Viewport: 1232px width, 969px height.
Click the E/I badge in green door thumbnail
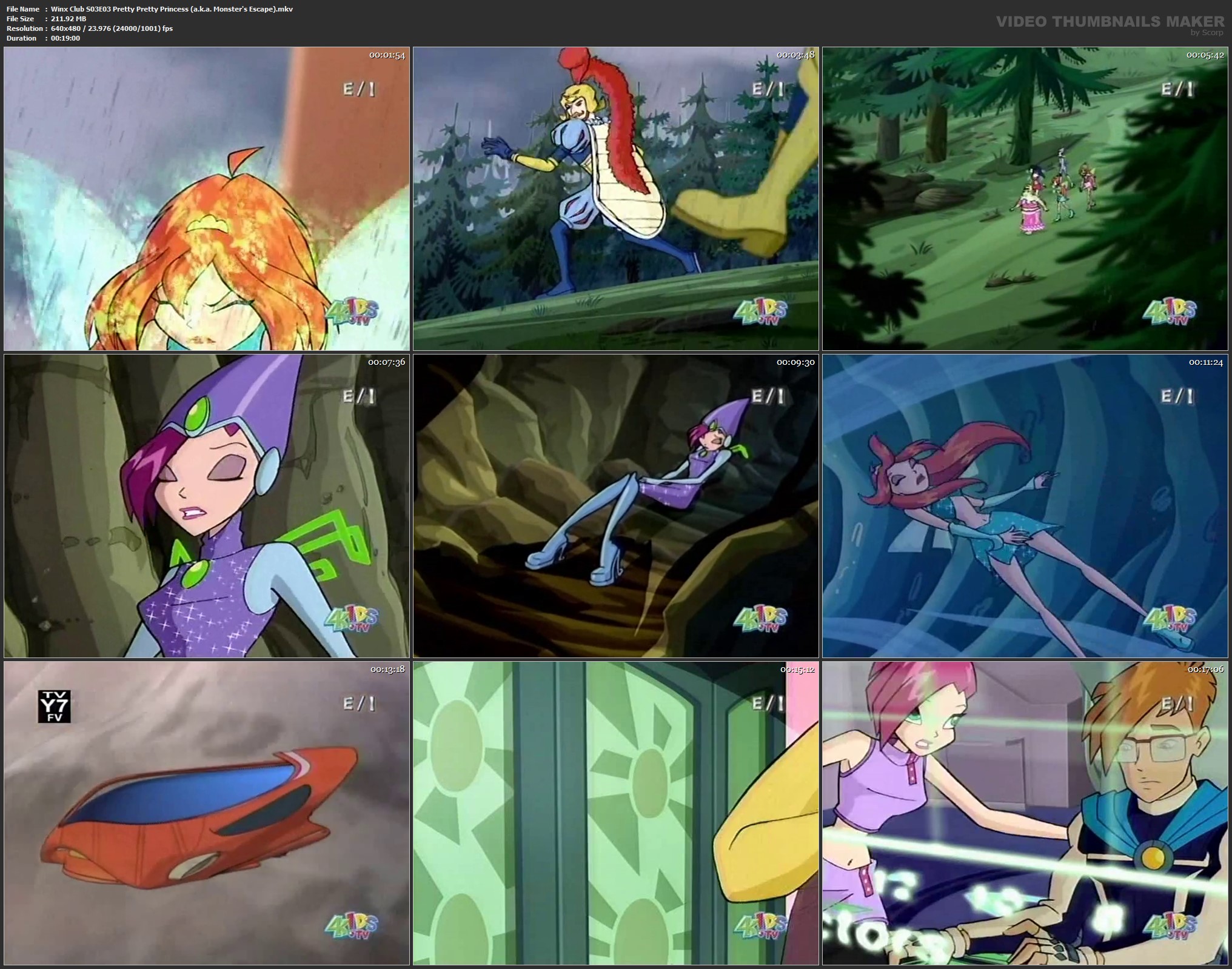(x=768, y=704)
